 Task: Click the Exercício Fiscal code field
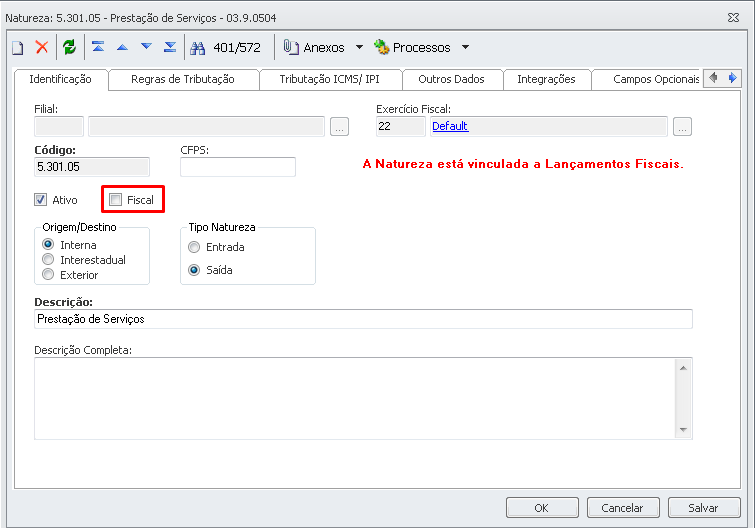coord(400,127)
